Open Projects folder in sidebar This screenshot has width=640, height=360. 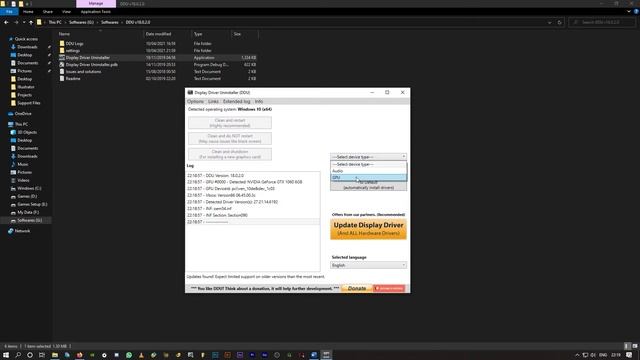(x=24, y=95)
